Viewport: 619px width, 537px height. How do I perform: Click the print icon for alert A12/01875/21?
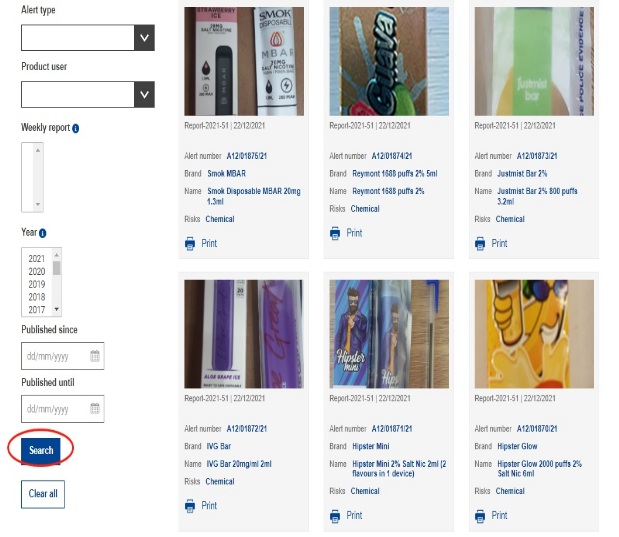[190, 244]
